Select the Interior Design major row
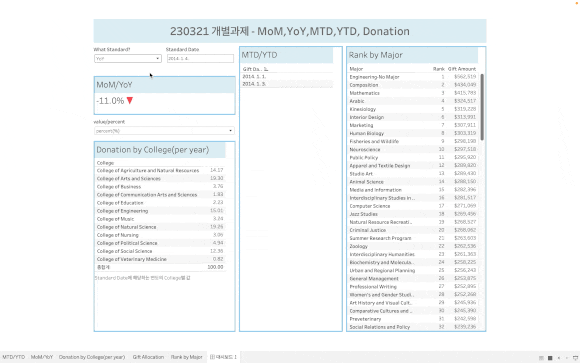 412,117
